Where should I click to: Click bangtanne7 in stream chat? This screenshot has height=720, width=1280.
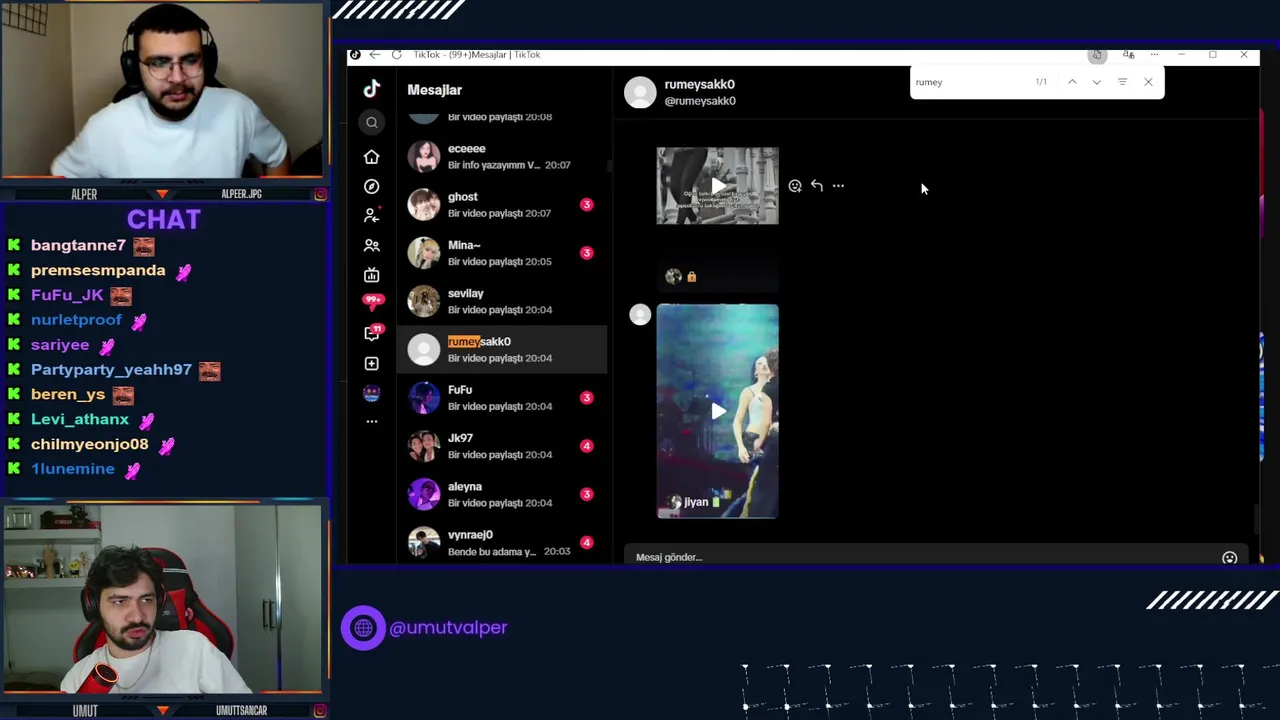click(78, 245)
